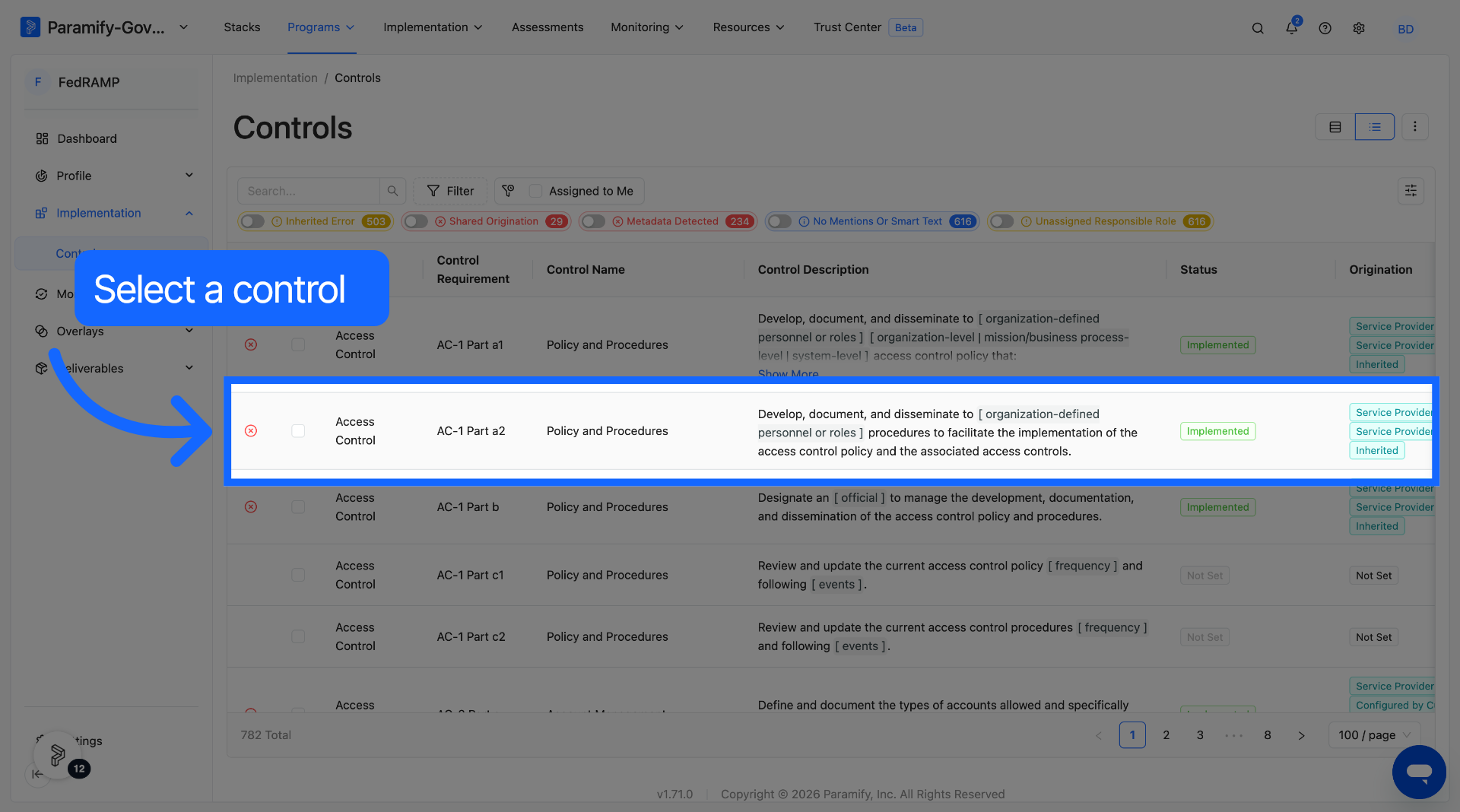Expand the Profile sidebar section chevron

pos(189,176)
